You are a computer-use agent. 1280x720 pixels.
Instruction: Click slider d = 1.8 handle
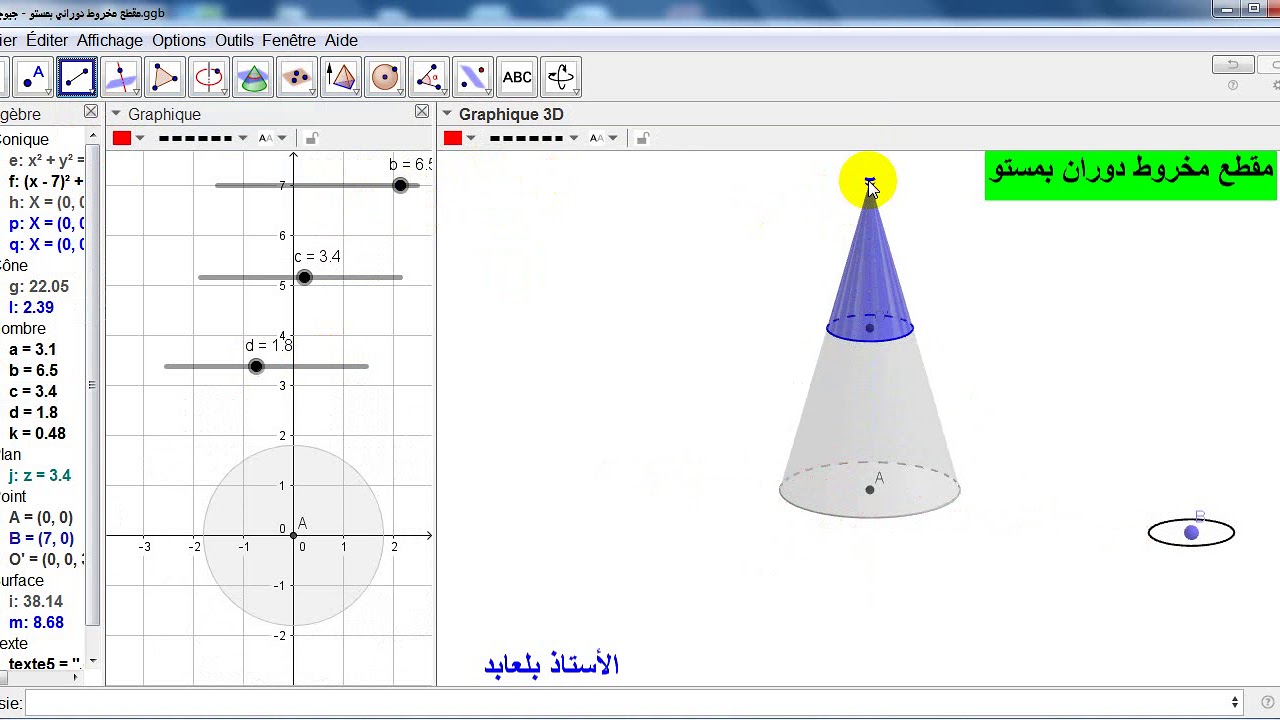(x=256, y=366)
